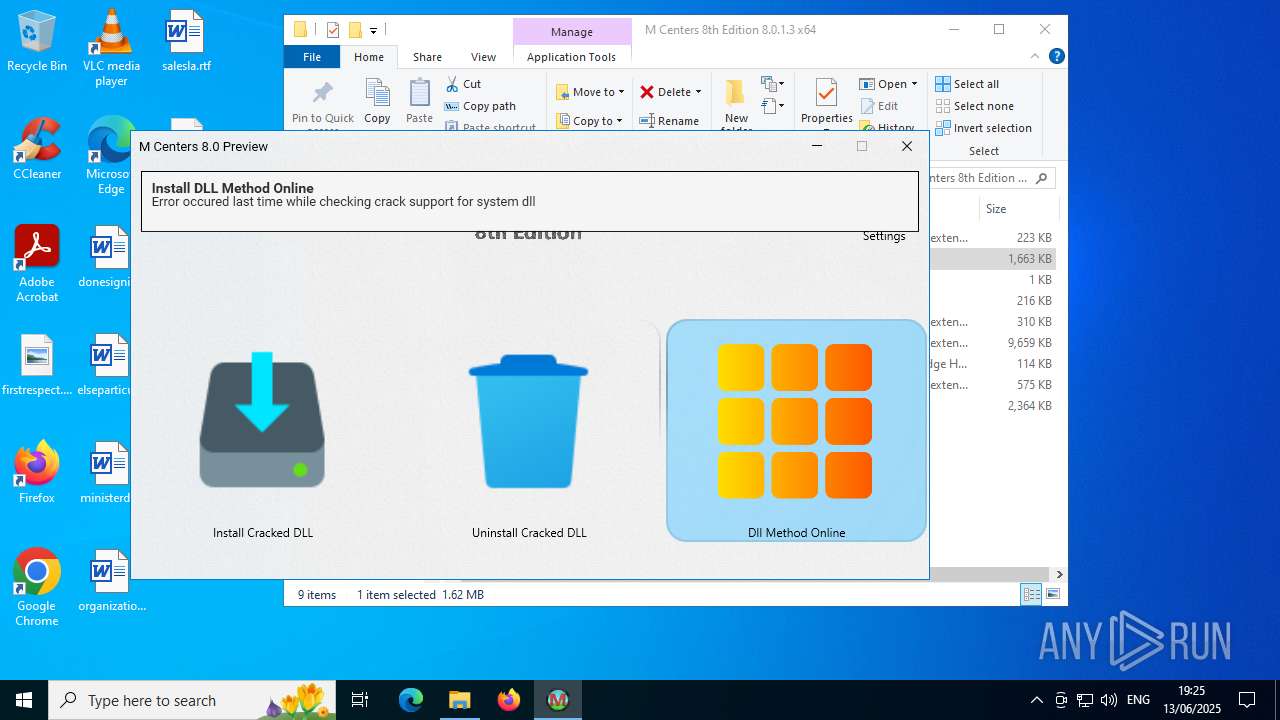The image size is (1280, 720).
Task: Launch Google Chrome desktop shortcut
Action: 37,588
